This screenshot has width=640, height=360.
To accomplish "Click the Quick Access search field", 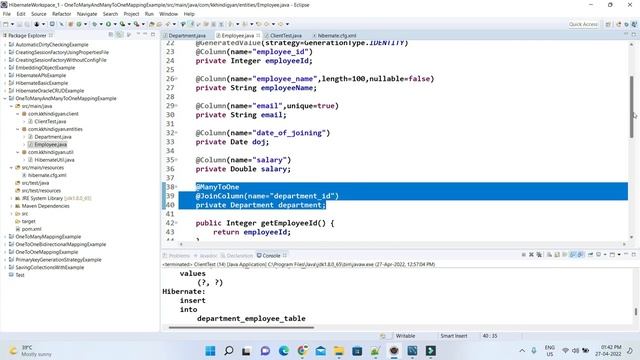I will (583, 24).
